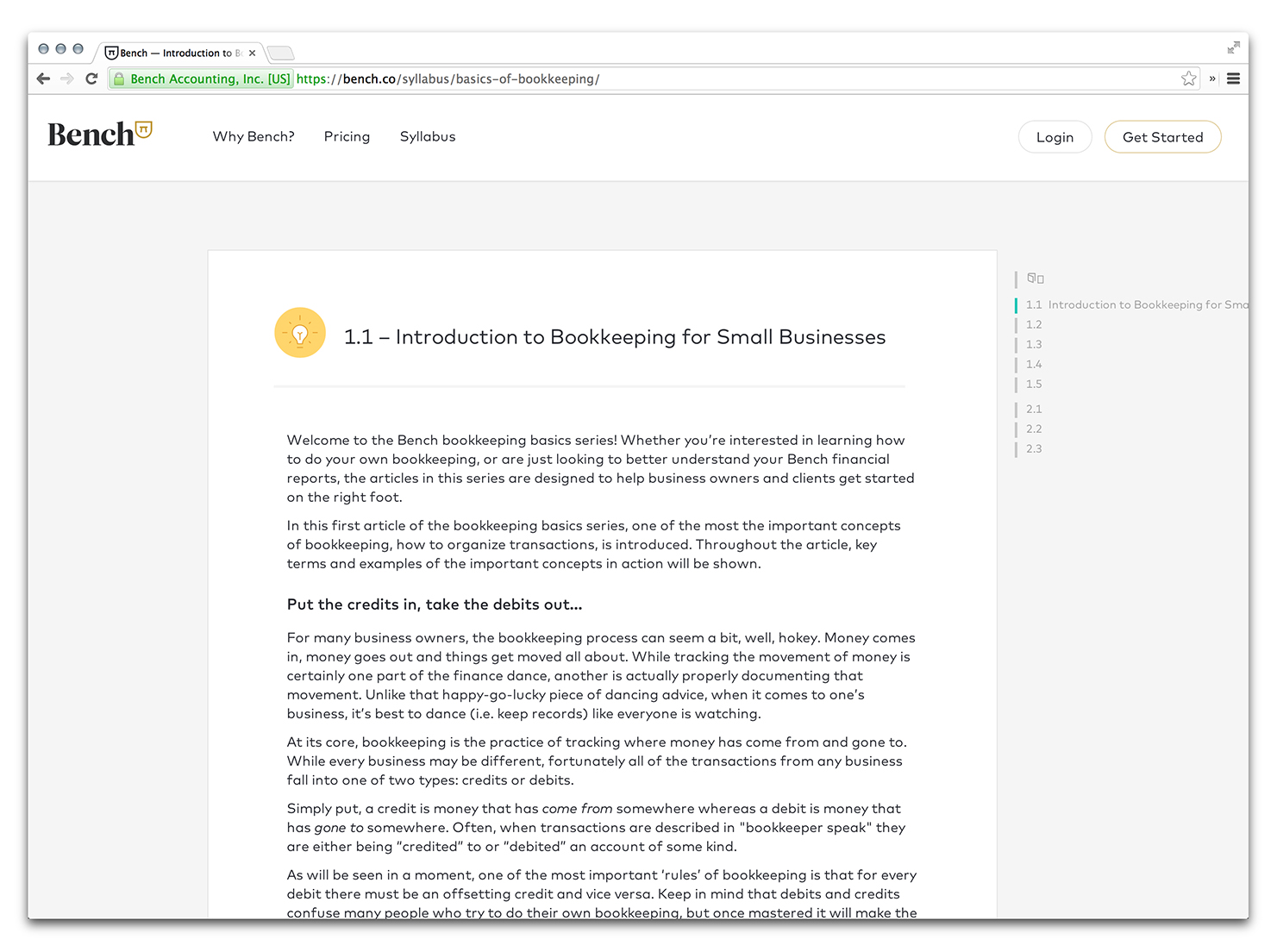Viewport: 1277px width, 952px height.
Task: Jump to section 2.1 in sidebar
Action: click(1034, 409)
